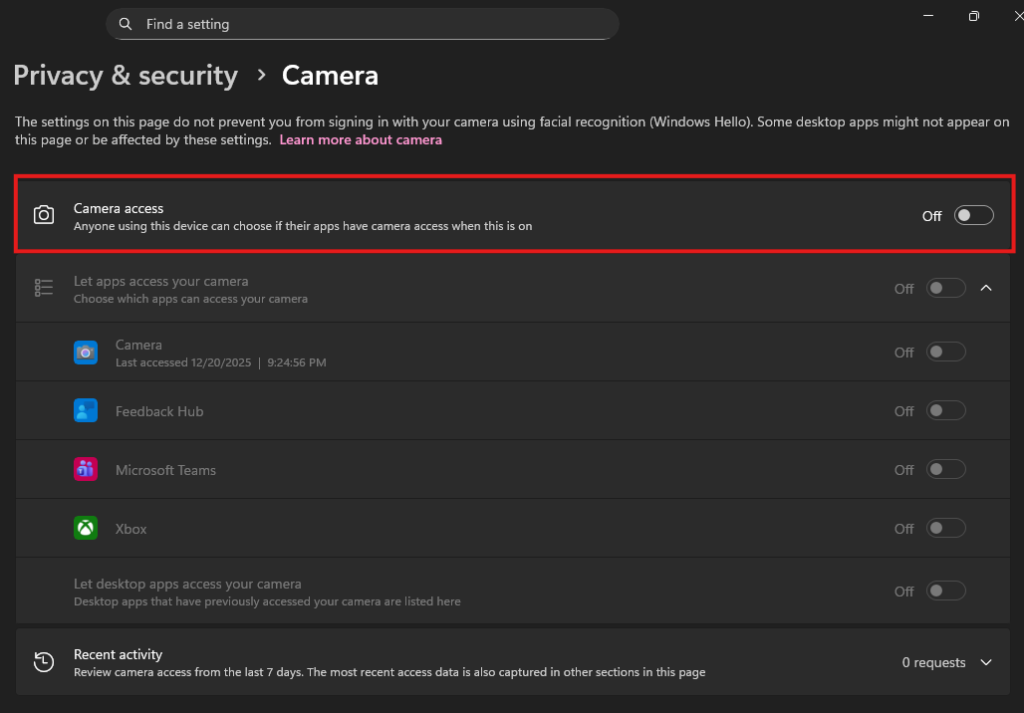Turn on camera access for the Camera app

coord(946,351)
